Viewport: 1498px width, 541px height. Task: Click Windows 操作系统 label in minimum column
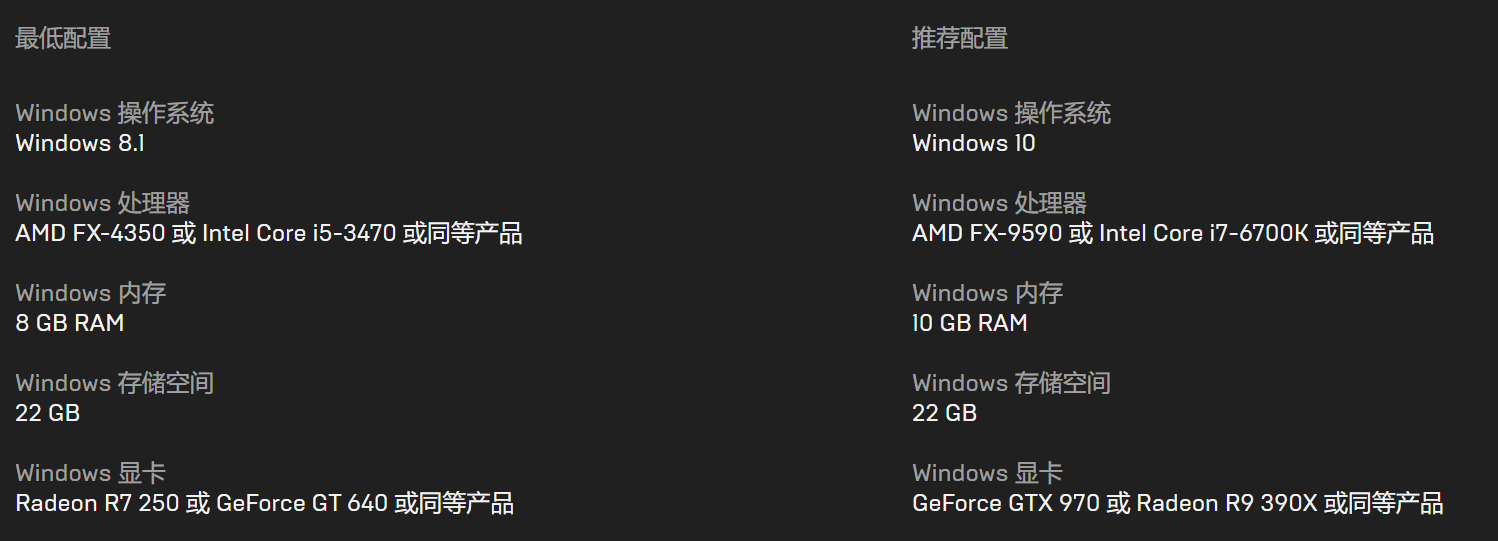pos(115,113)
